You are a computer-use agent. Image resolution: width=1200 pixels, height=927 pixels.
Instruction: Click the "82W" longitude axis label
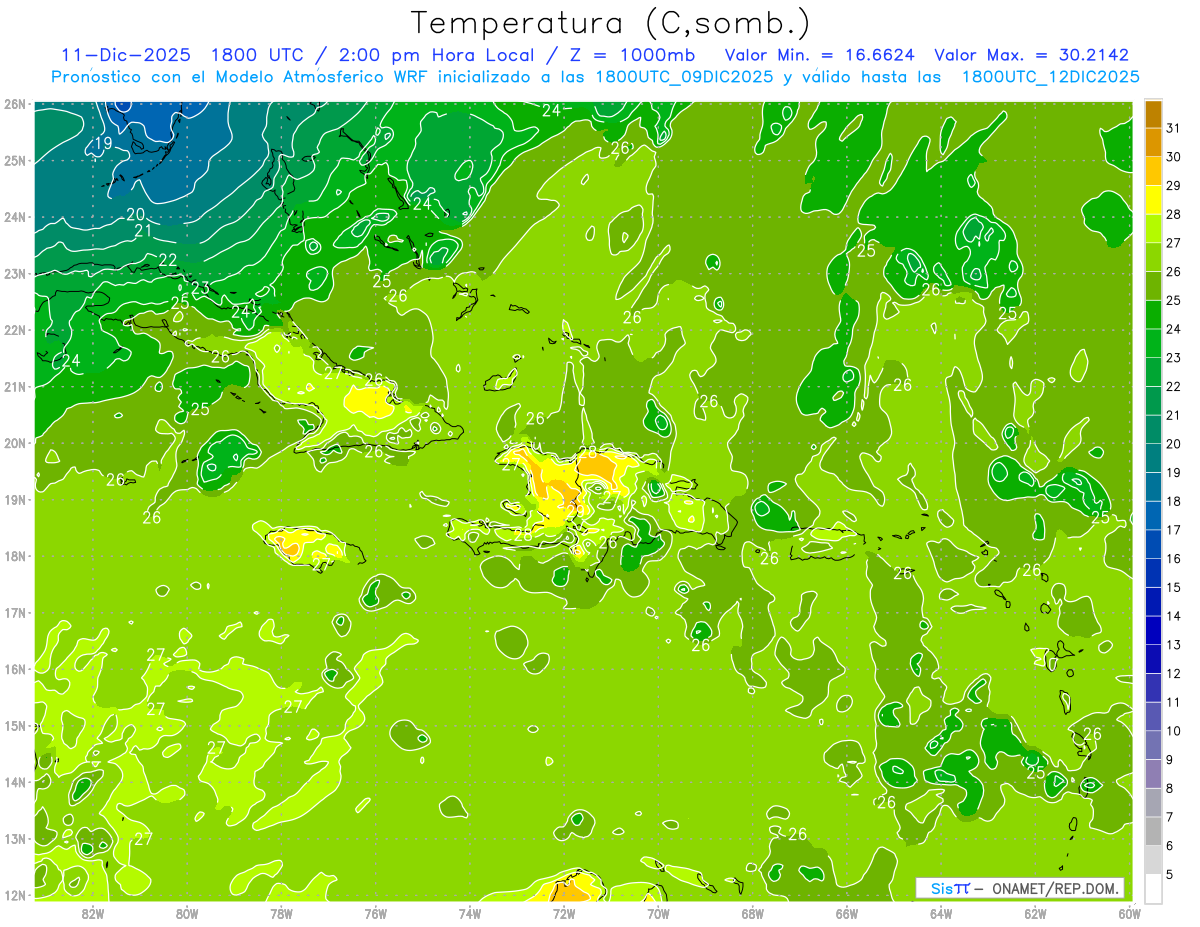click(93, 914)
